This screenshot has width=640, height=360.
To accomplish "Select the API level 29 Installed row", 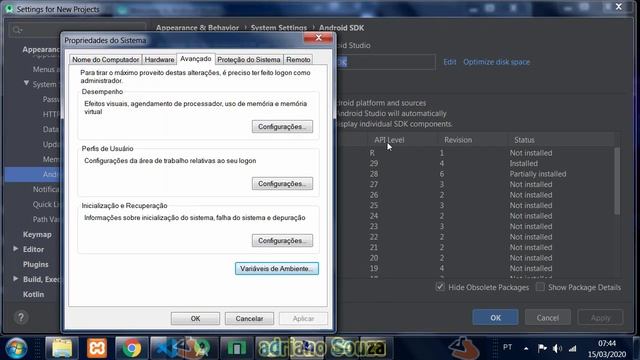I will click(x=476, y=163).
